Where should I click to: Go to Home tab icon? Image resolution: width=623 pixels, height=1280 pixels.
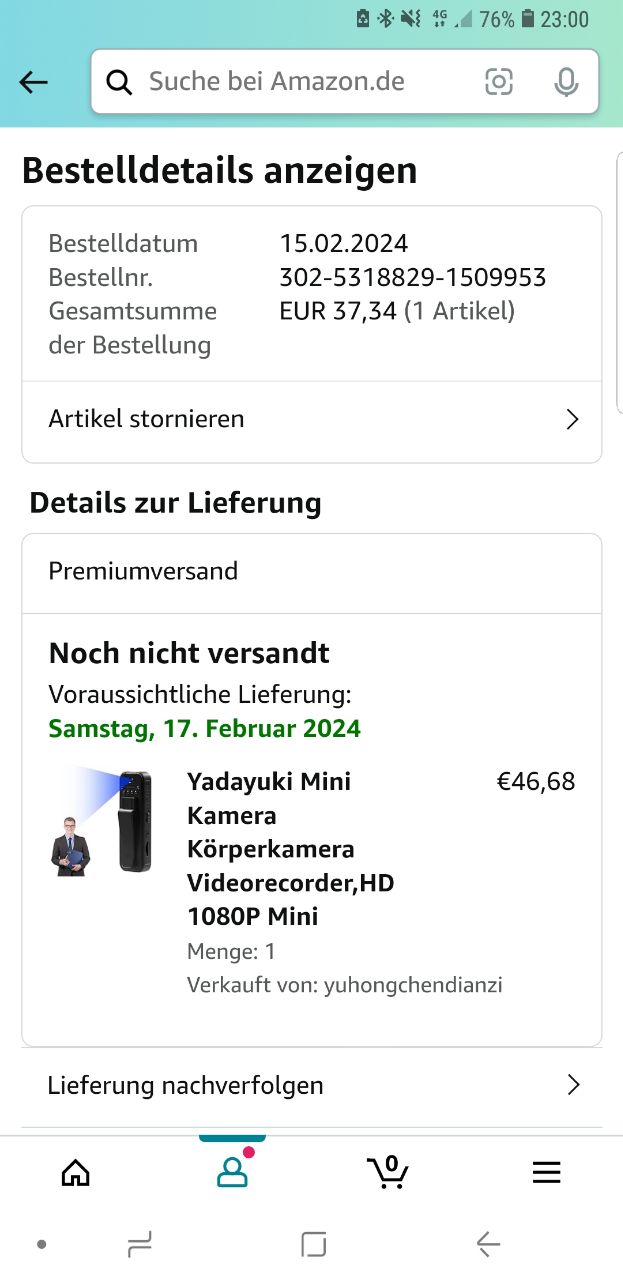pyautogui.click(x=76, y=1172)
